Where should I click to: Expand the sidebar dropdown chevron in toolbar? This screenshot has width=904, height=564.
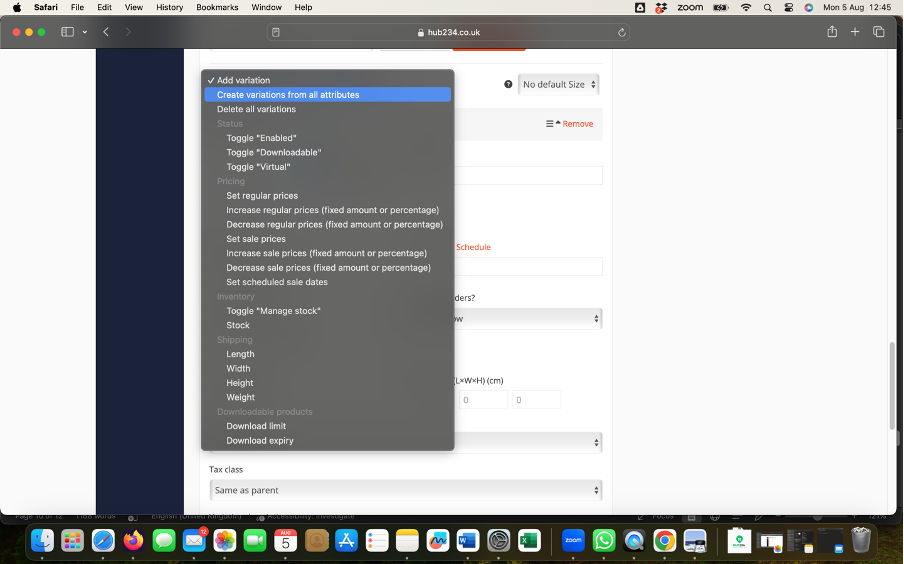[85, 32]
